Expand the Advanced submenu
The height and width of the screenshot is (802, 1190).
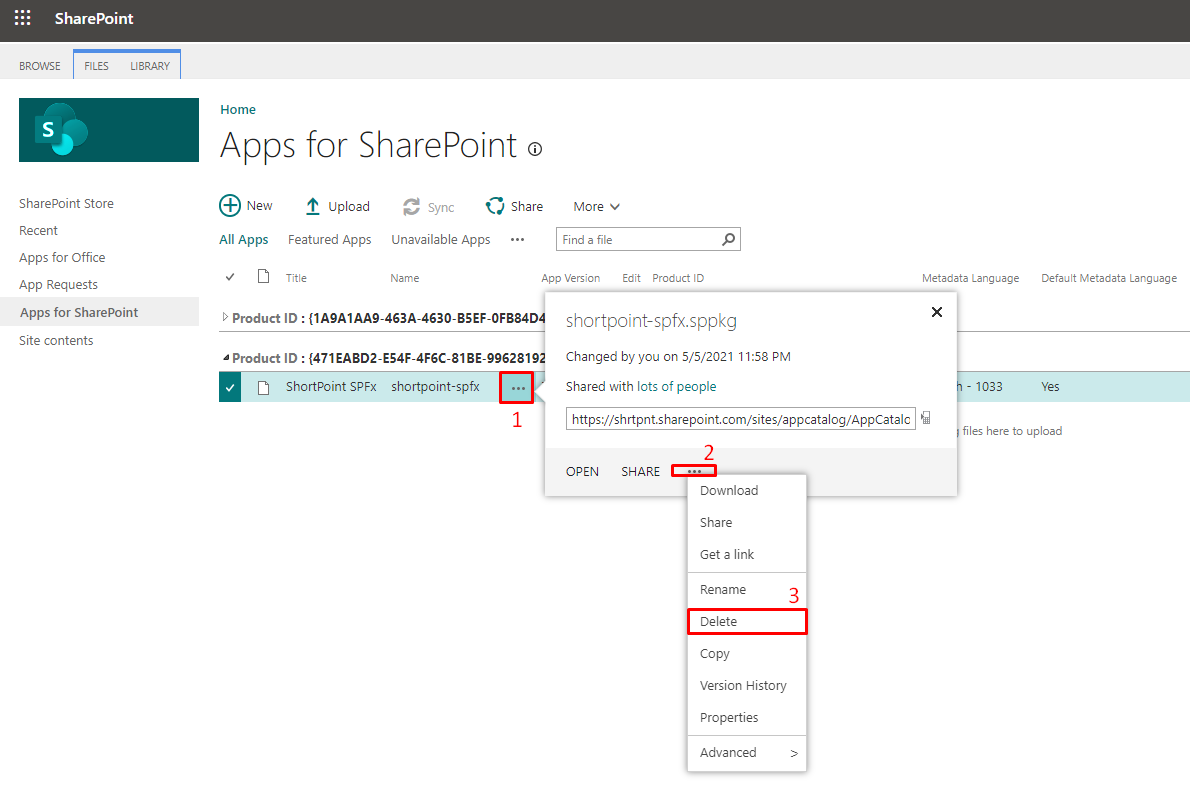(747, 753)
